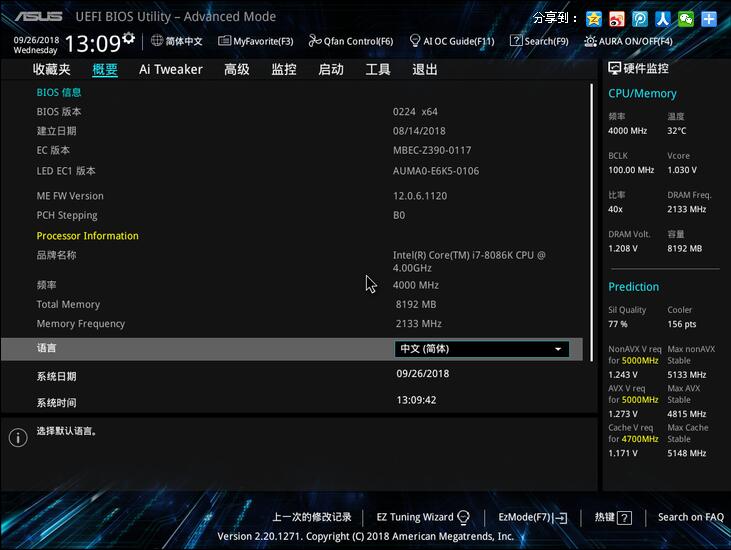Click 热键 hotkeys button
The height and width of the screenshot is (550, 731).
(613, 517)
